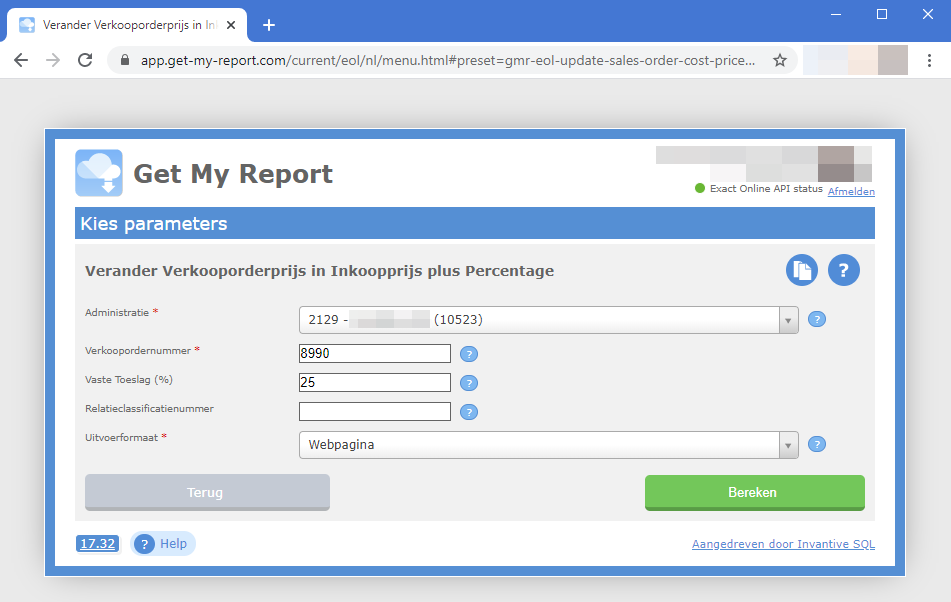
Task: Click the copy documents icon
Action: coord(802,270)
